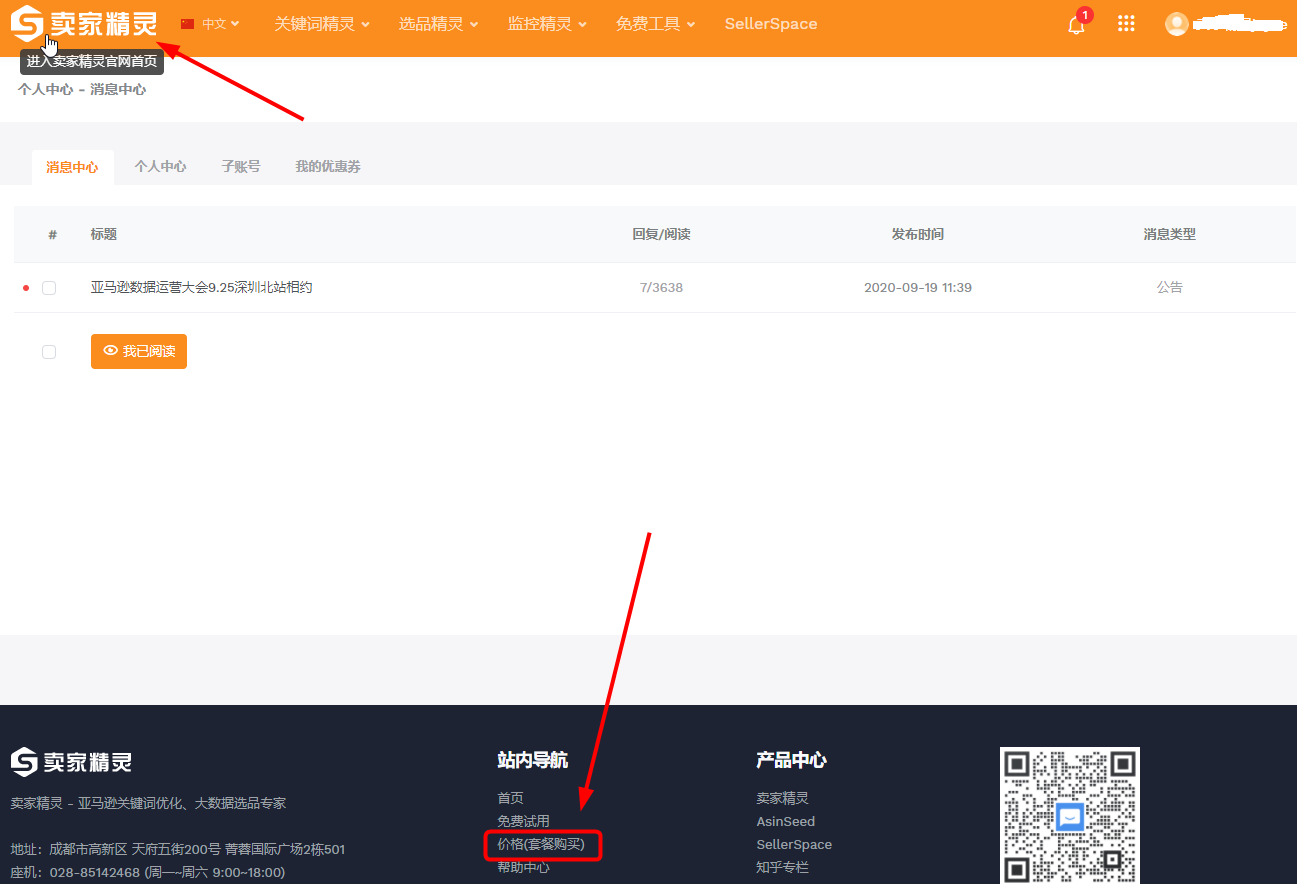1297x884 pixels.
Task: Click the China flag language icon
Action: click(x=185, y=22)
